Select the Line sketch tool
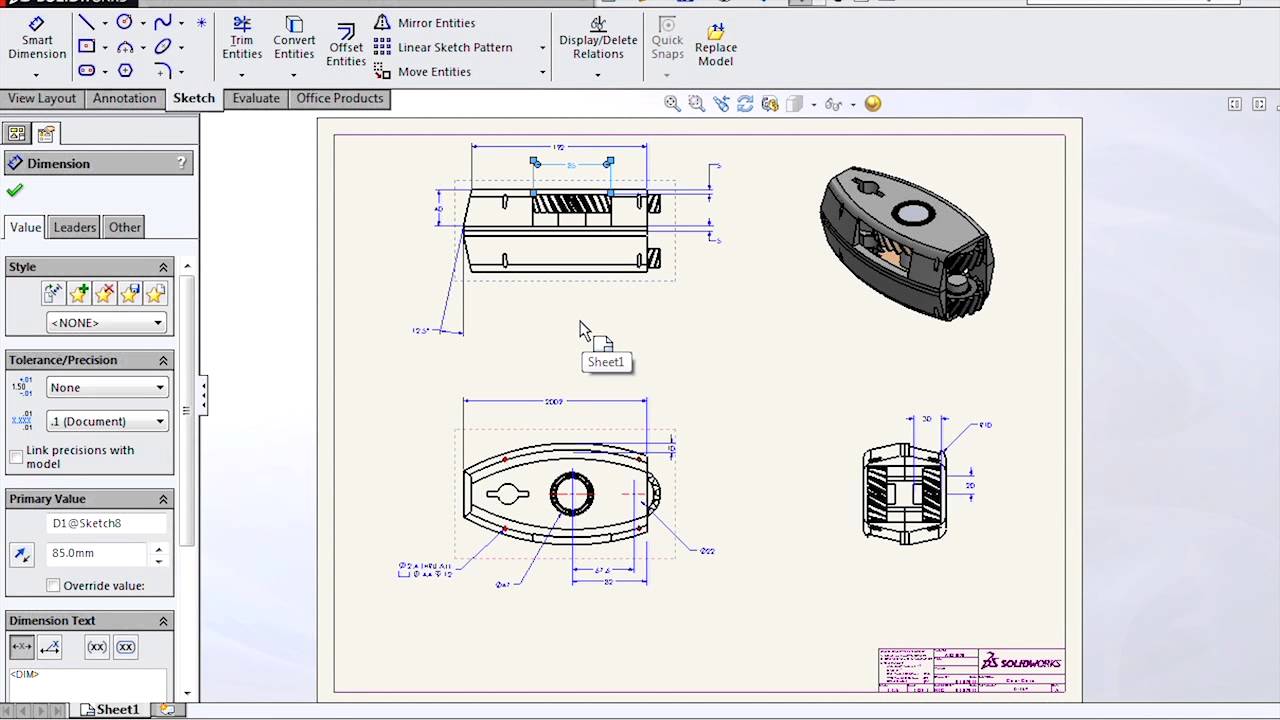The width and height of the screenshot is (1280, 720). [x=86, y=22]
